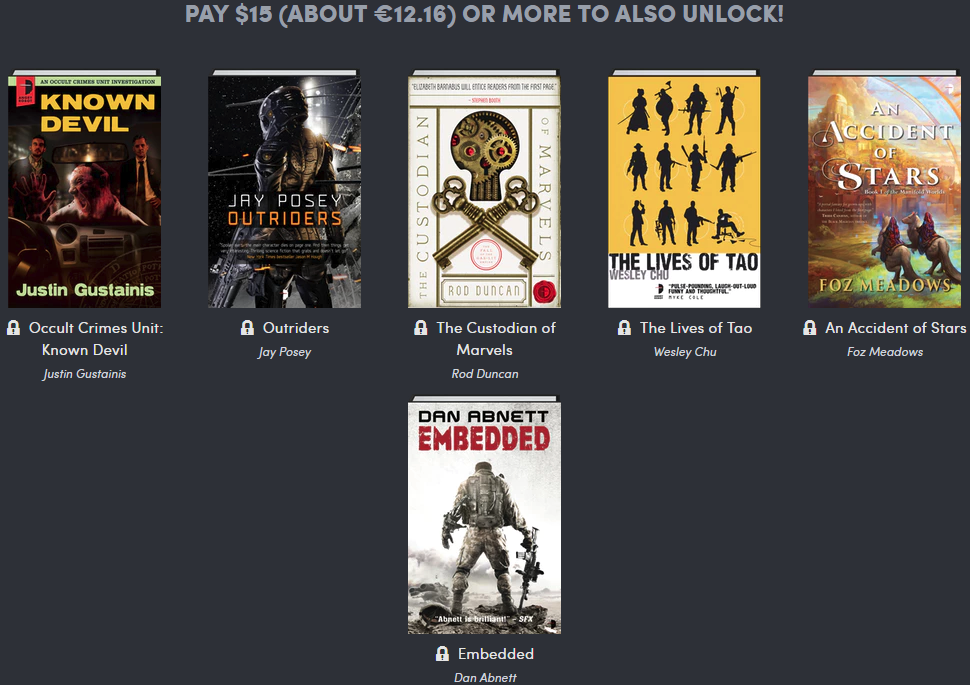Screen dimensions: 970x685
Task: Select An Accident of Stars title text
Action: tap(896, 328)
